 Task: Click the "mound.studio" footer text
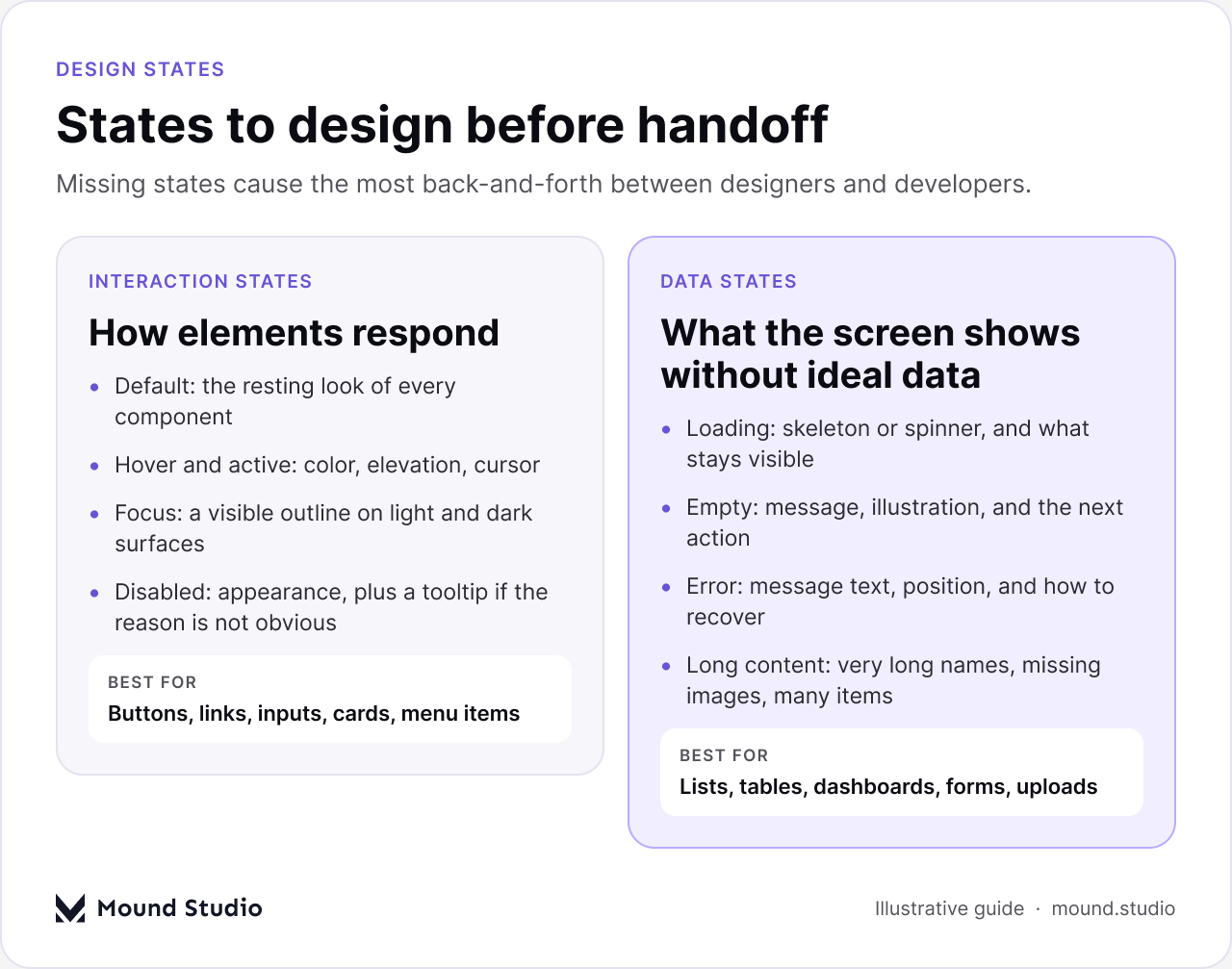1114,908
